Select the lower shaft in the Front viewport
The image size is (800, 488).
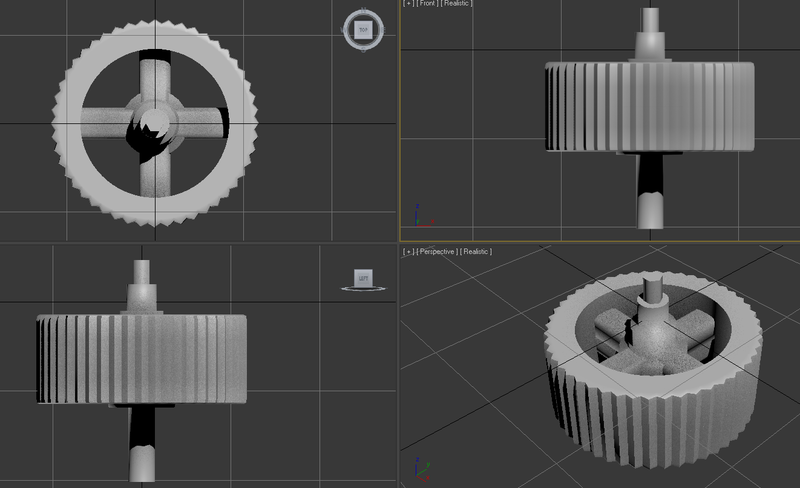pos(650,200)
